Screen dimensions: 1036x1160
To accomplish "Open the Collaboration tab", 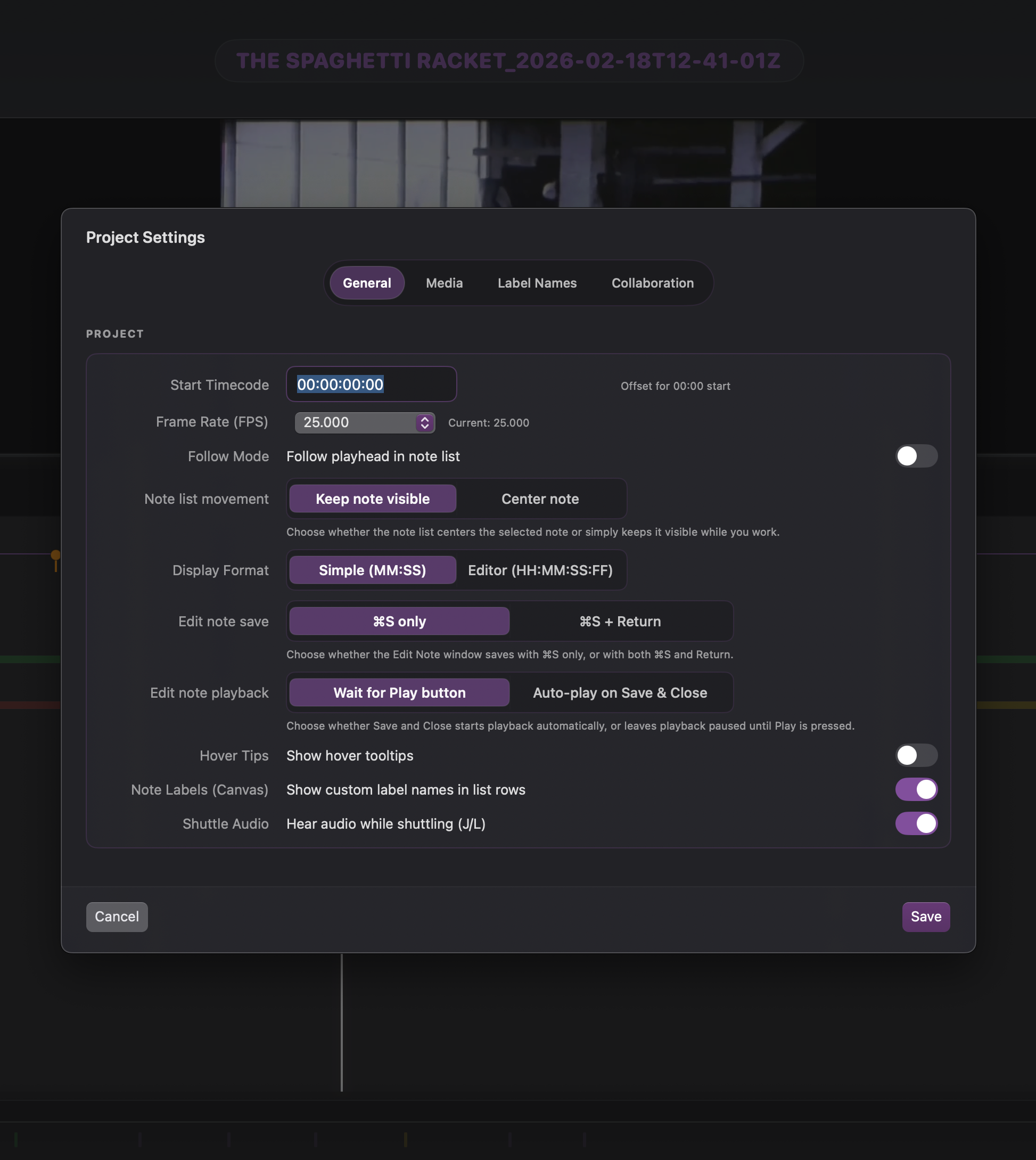I will click(652, 283).
